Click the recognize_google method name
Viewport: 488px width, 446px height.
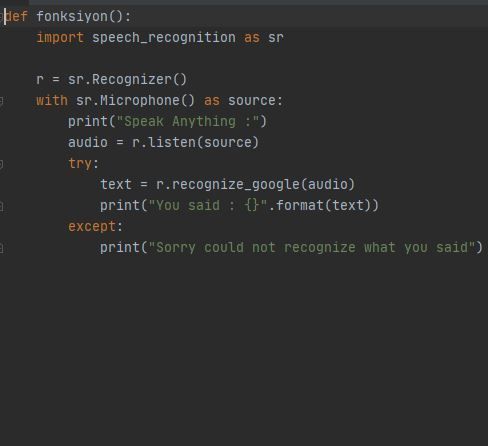[x=235, y=185]
